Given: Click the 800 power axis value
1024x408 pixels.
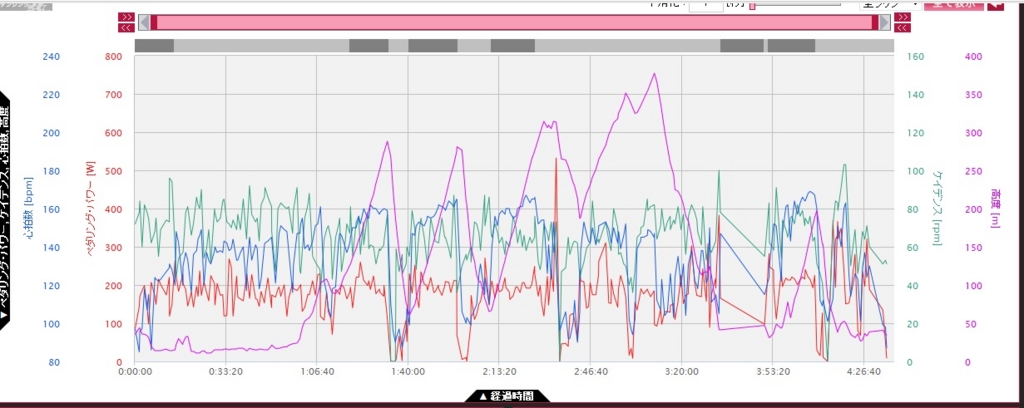Looking at the screenshot, I should 114,57.
